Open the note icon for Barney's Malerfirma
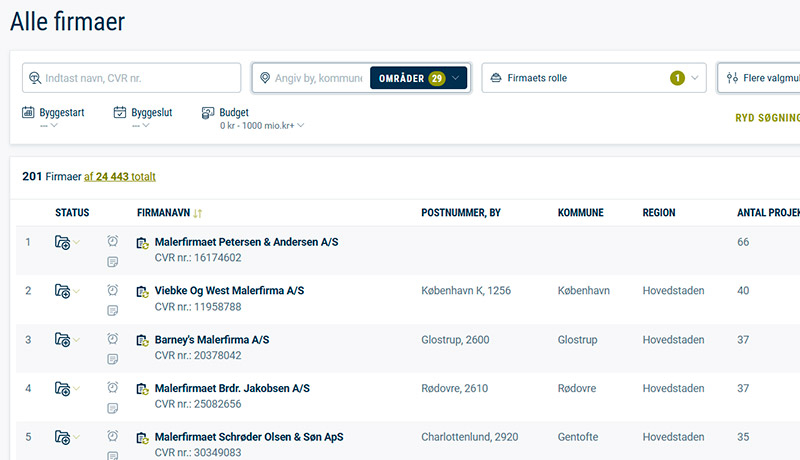 pos(113,358)
